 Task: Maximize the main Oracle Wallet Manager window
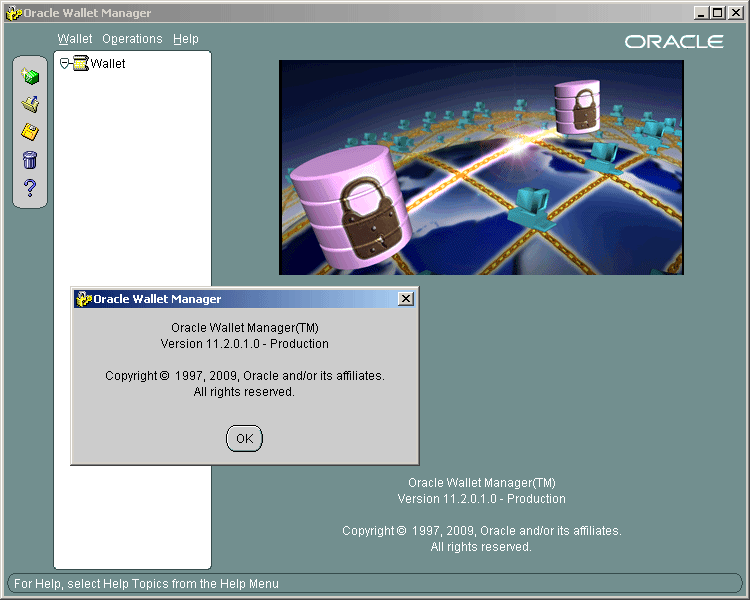[x=717, y=13]
